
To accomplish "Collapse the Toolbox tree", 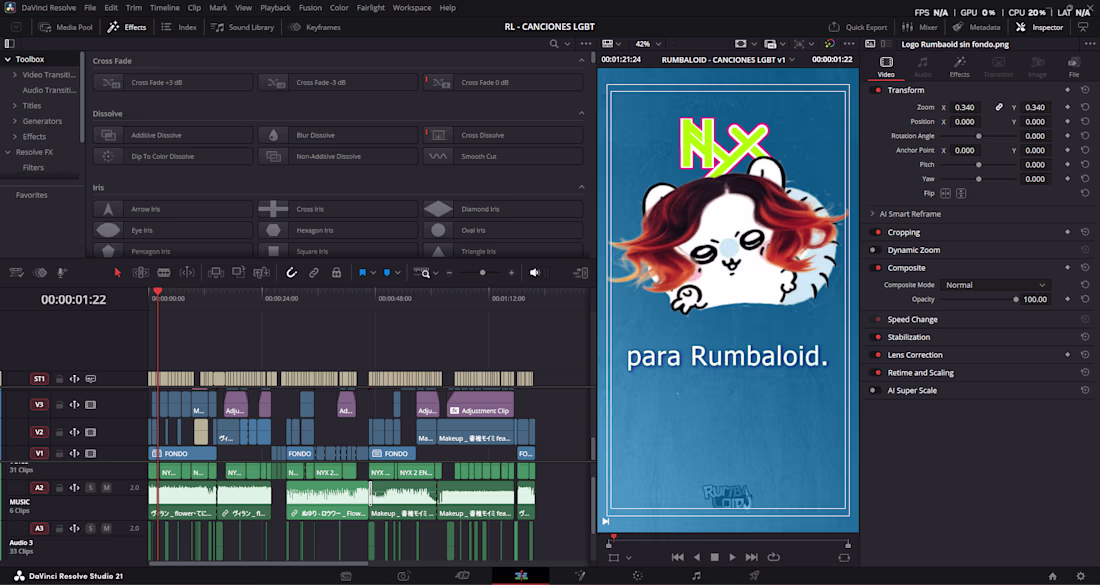I will (8, 60).
